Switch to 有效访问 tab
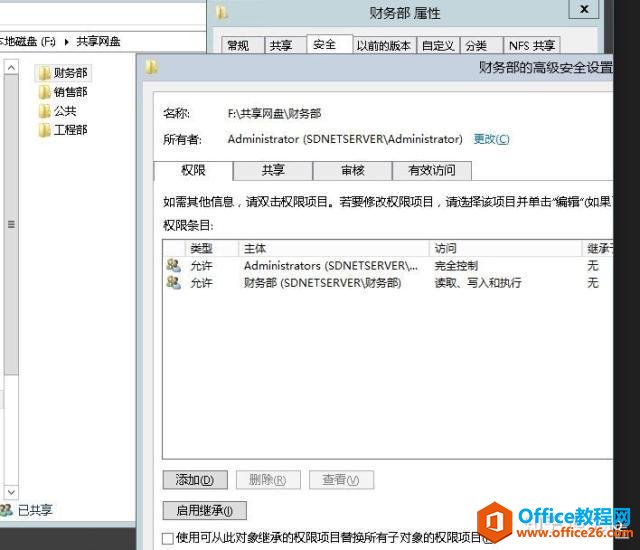Viewport: 640px width, 550px height. click(432, 171)
